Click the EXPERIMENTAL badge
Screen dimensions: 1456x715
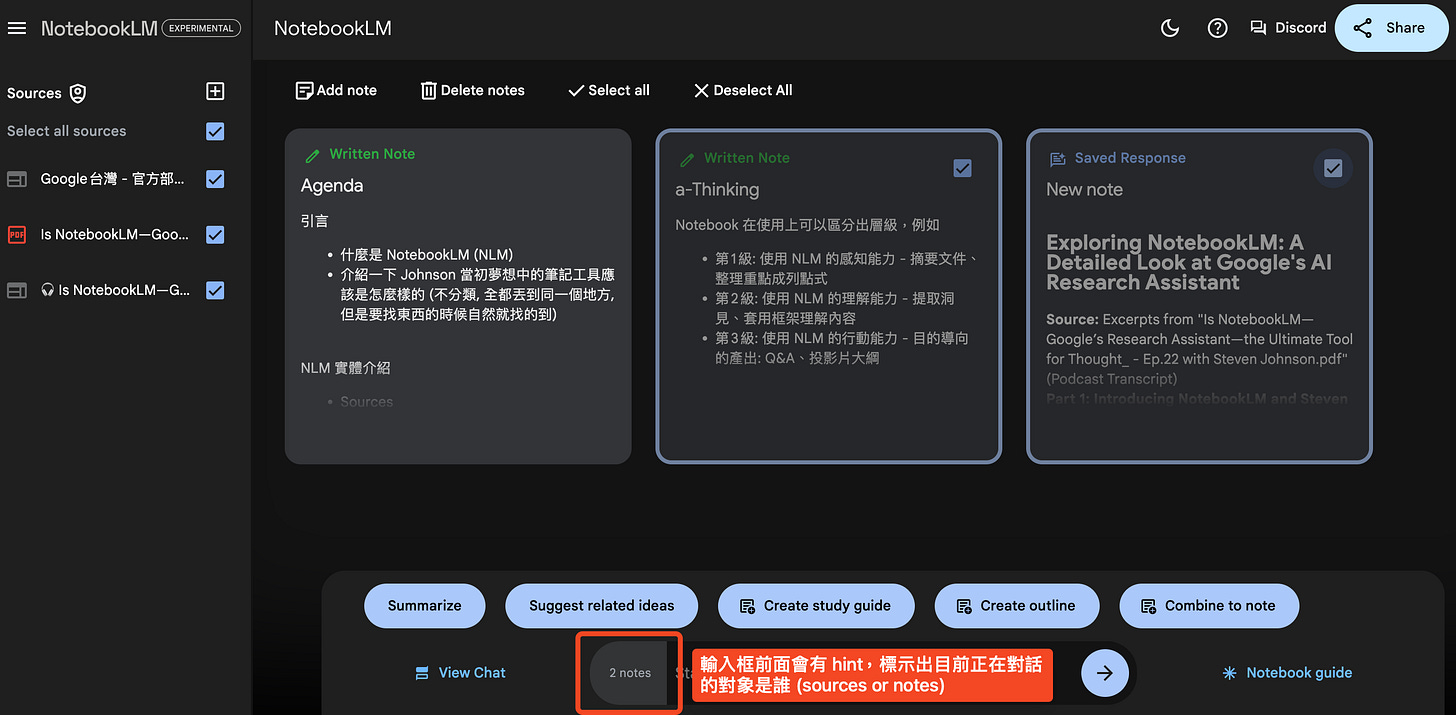click(x=201, y=28)
